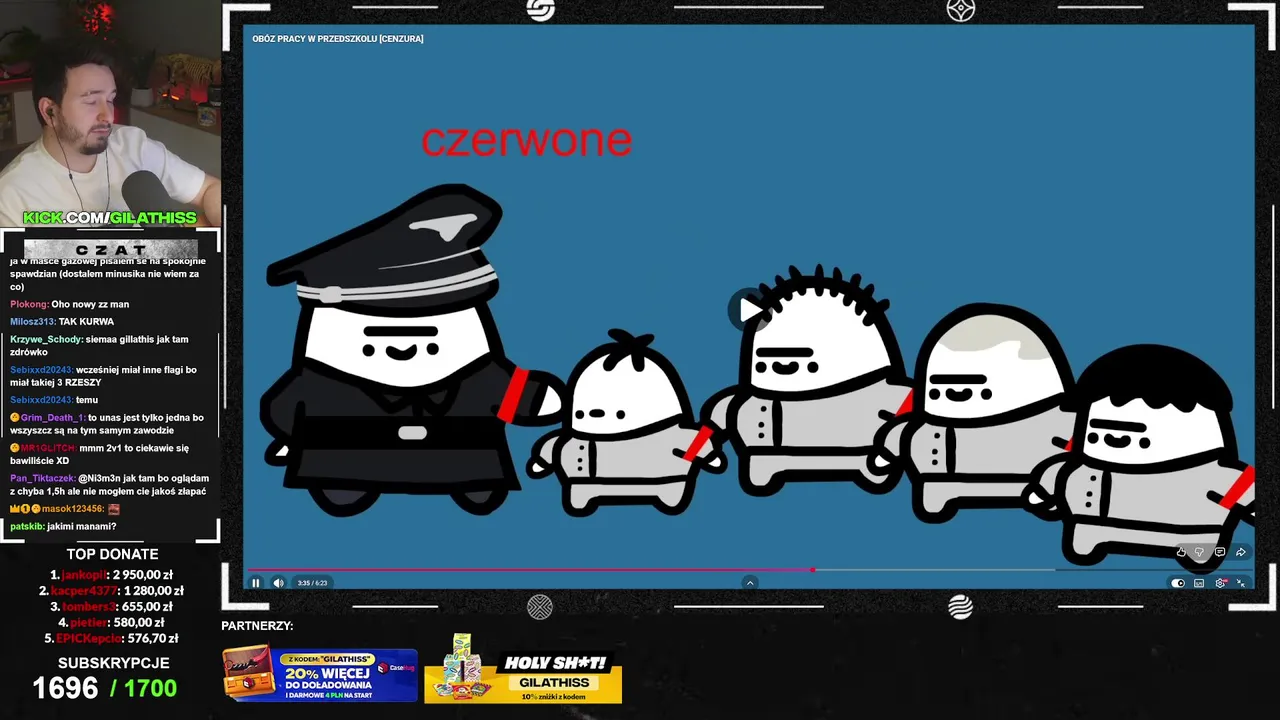Click the CZAT chat header
This screenshot has width=1280, height=720.
tap(110, 248)
